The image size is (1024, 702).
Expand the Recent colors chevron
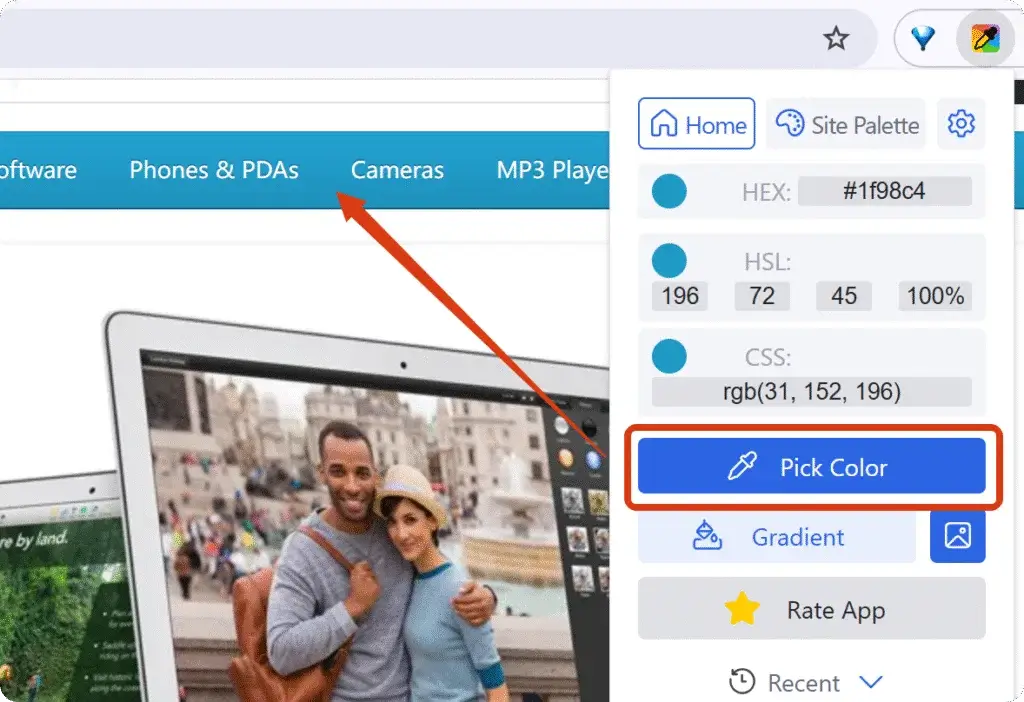871,682
